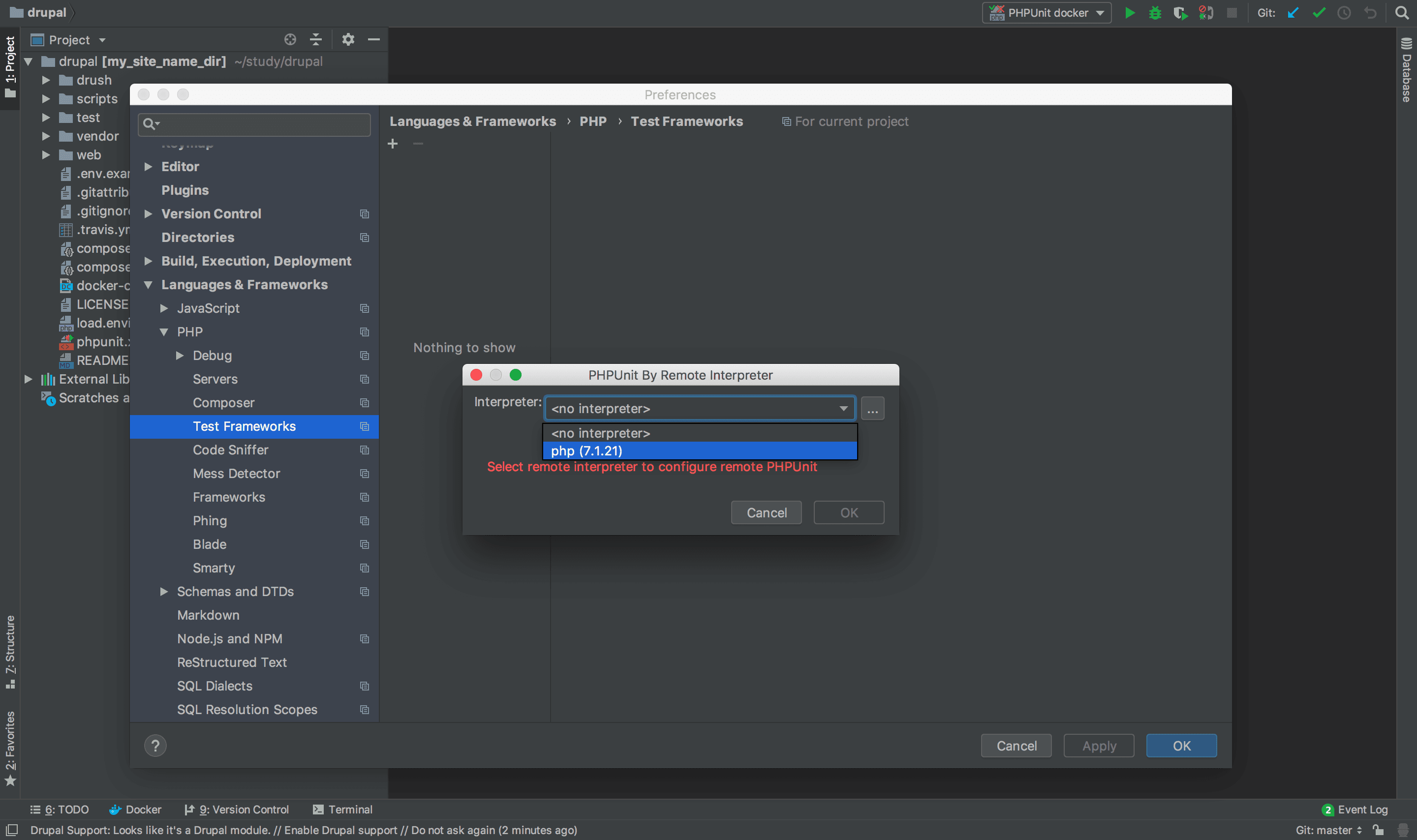This screenshot has width=1417, height=840.
Task: Expand the vendor folder in Project tree
Action: 46,136
